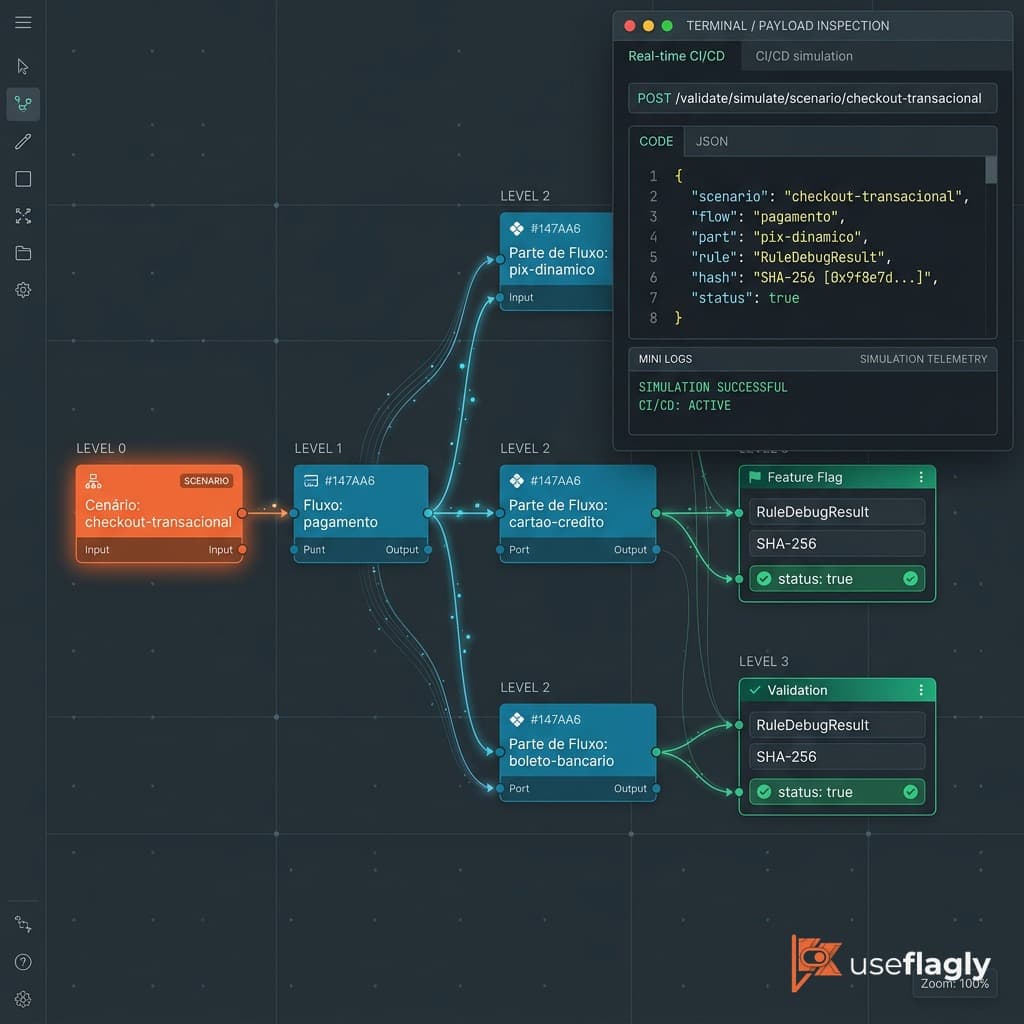Screen dimensions: 1024x1024
Task: Select the JSON tab in the terminal
Action: click(x=712, y=141)
